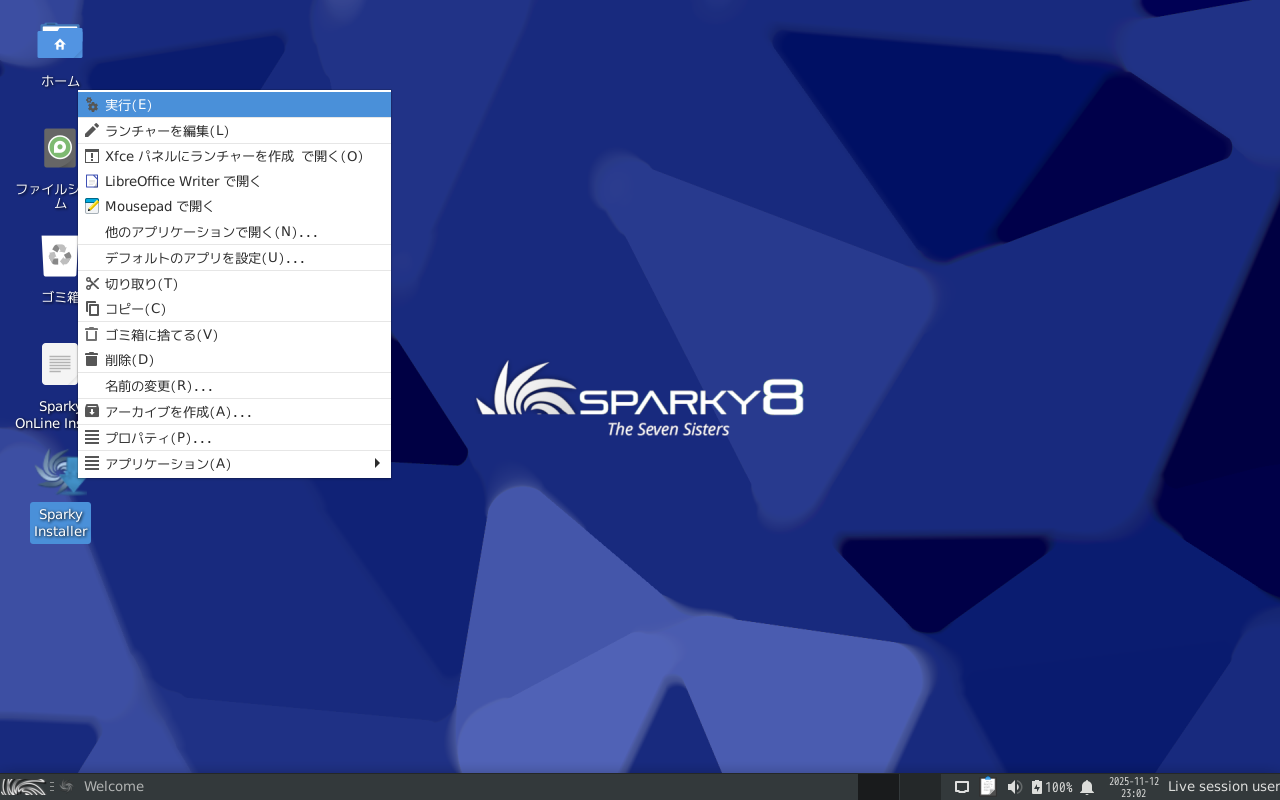Viewport: 1280px width, 800px height.
Task: Select ランチャーを編集(L) menu entry
Action: point(234,131)
